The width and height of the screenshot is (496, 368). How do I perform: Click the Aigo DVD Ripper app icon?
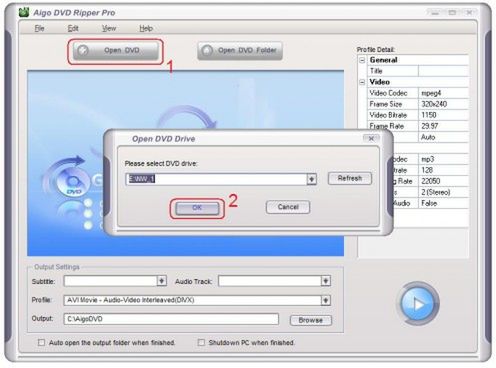point(24,12)
